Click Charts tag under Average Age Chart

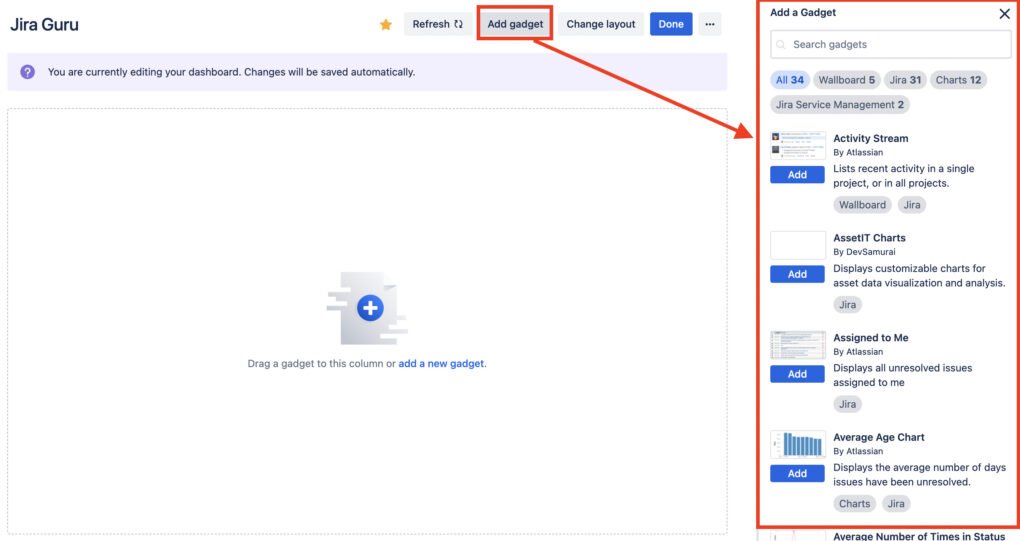pyautogui.click(x=854, y=503)
